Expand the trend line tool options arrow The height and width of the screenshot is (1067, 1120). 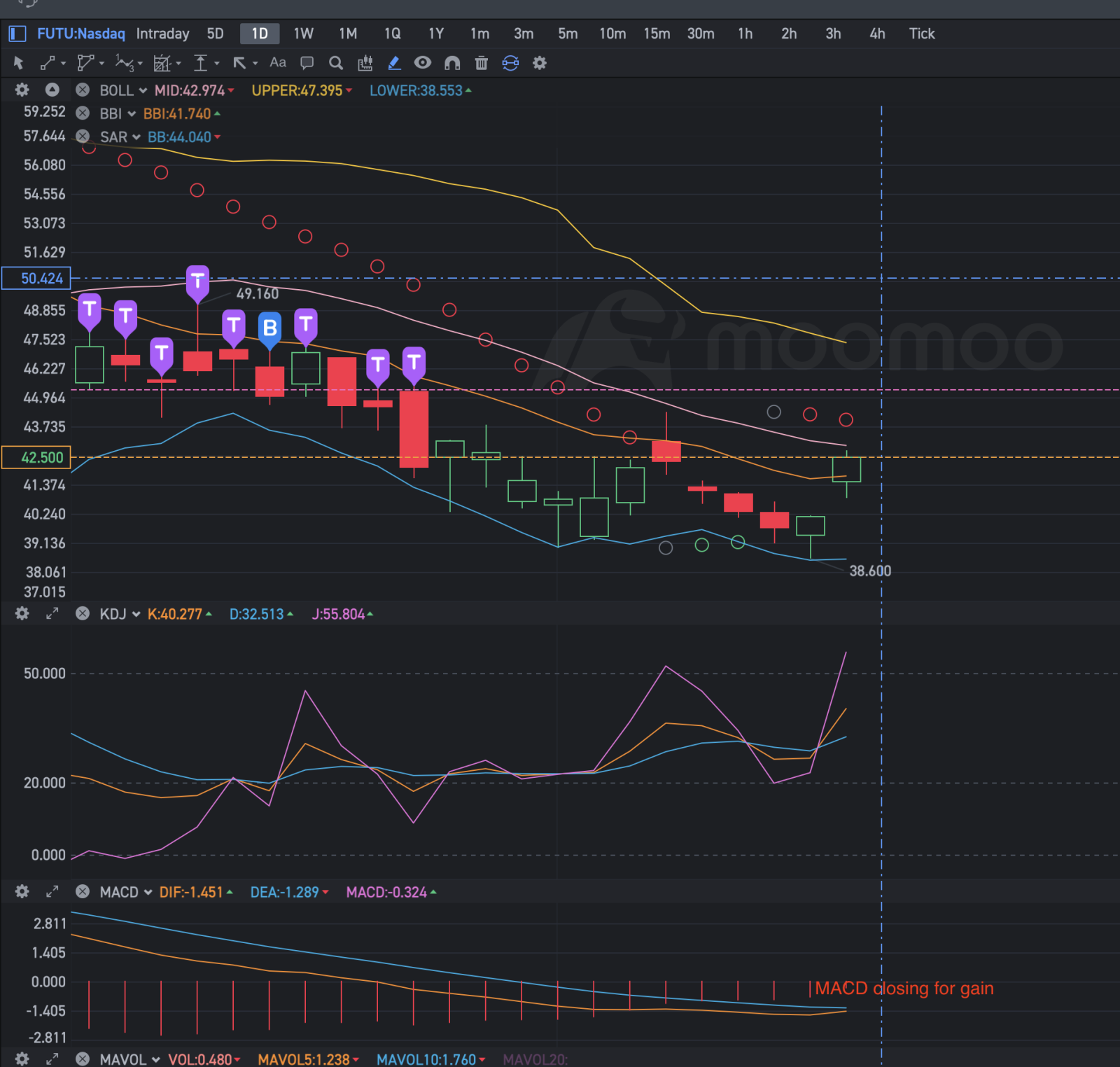64,64
